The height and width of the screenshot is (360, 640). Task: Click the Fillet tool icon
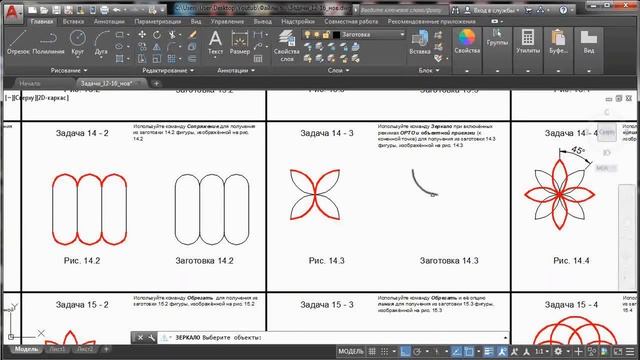(x=172, y=47)
